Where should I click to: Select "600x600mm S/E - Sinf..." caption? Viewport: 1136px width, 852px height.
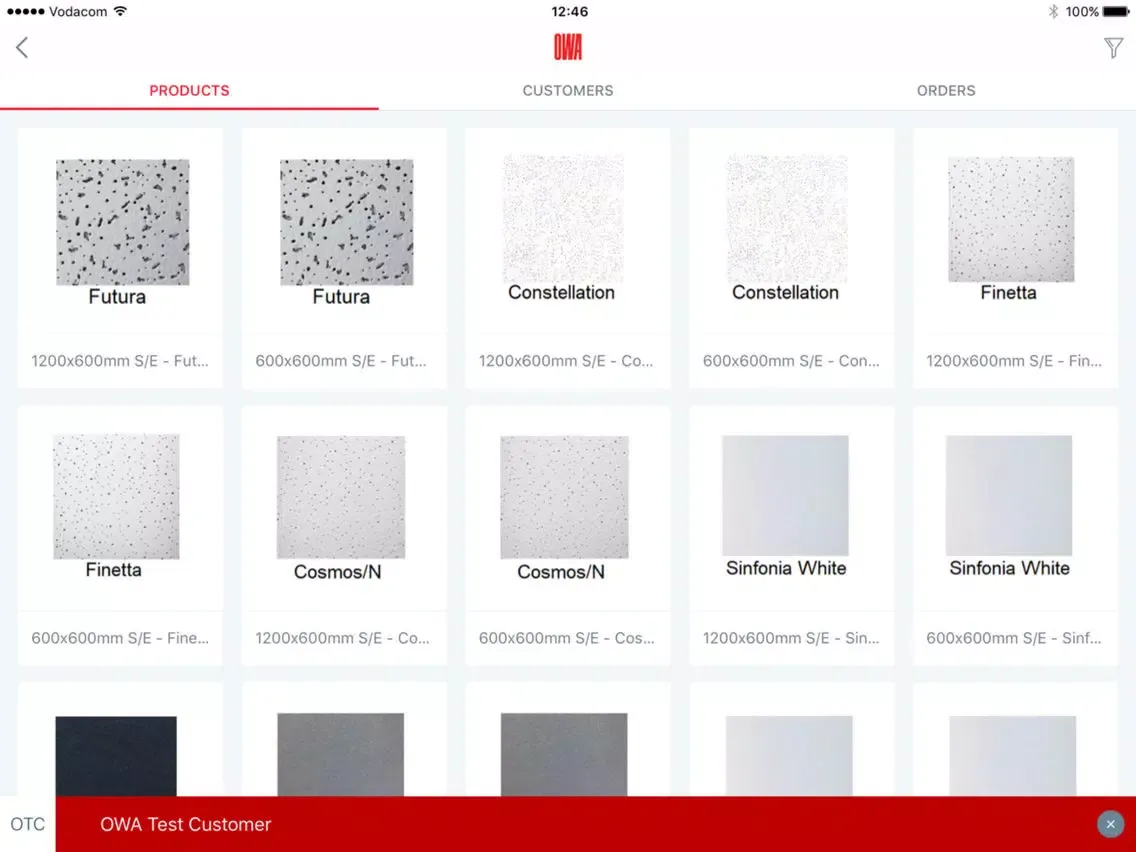(x=1014, y=638)
